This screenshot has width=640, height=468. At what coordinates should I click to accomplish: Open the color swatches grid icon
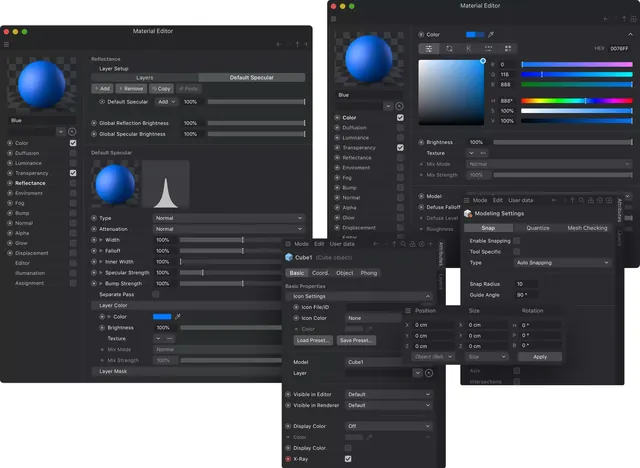pos(508,49)
